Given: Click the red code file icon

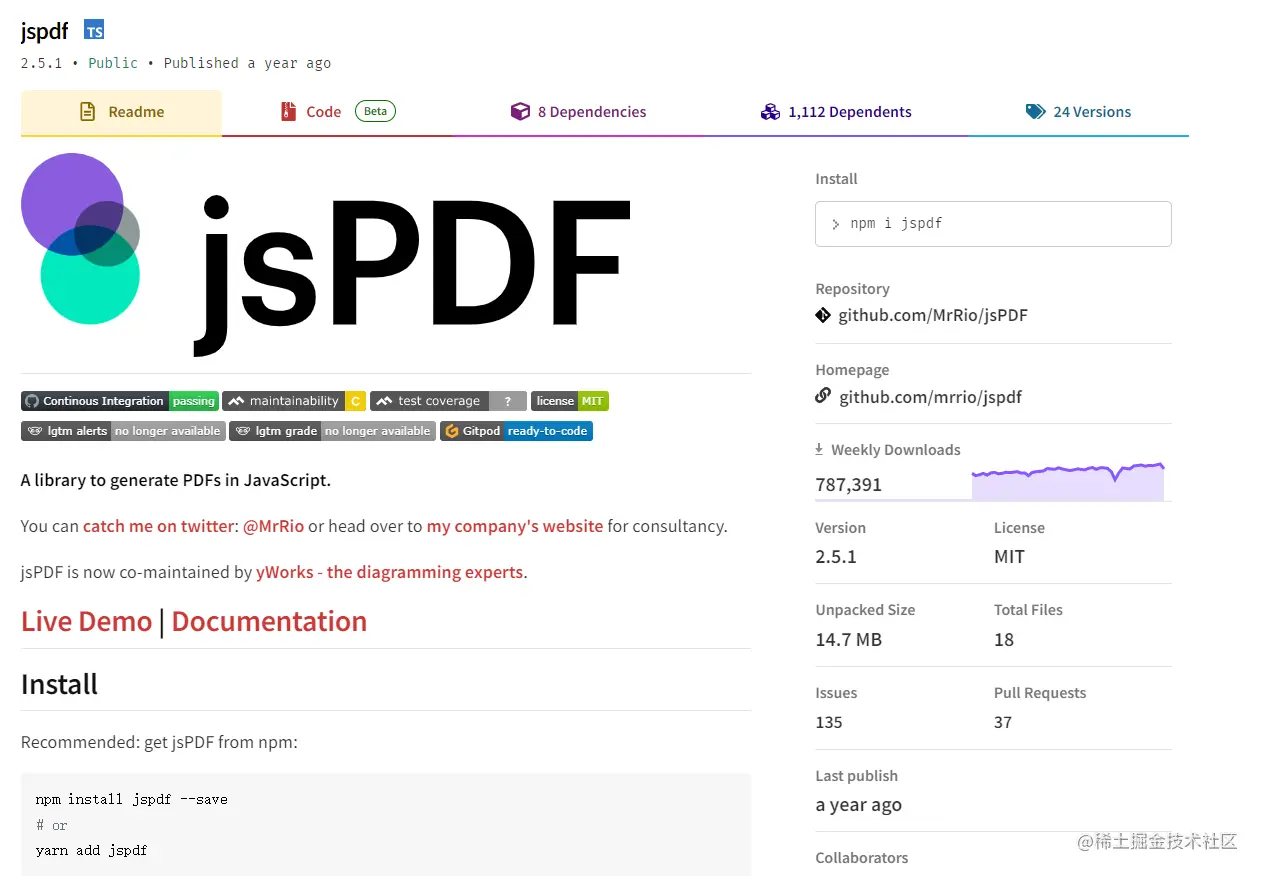Looking at the screenshot, I should [289, 112].
